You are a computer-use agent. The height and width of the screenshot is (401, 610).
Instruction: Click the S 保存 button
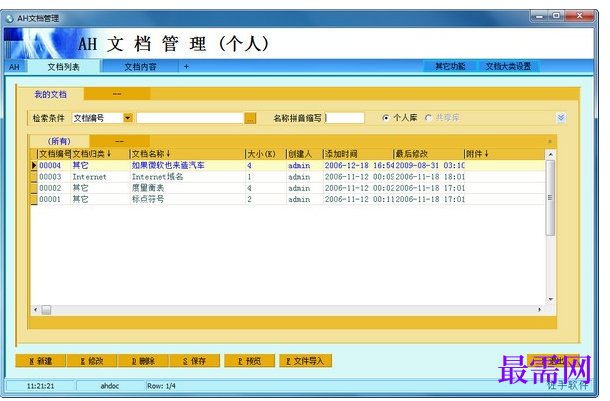195,361
